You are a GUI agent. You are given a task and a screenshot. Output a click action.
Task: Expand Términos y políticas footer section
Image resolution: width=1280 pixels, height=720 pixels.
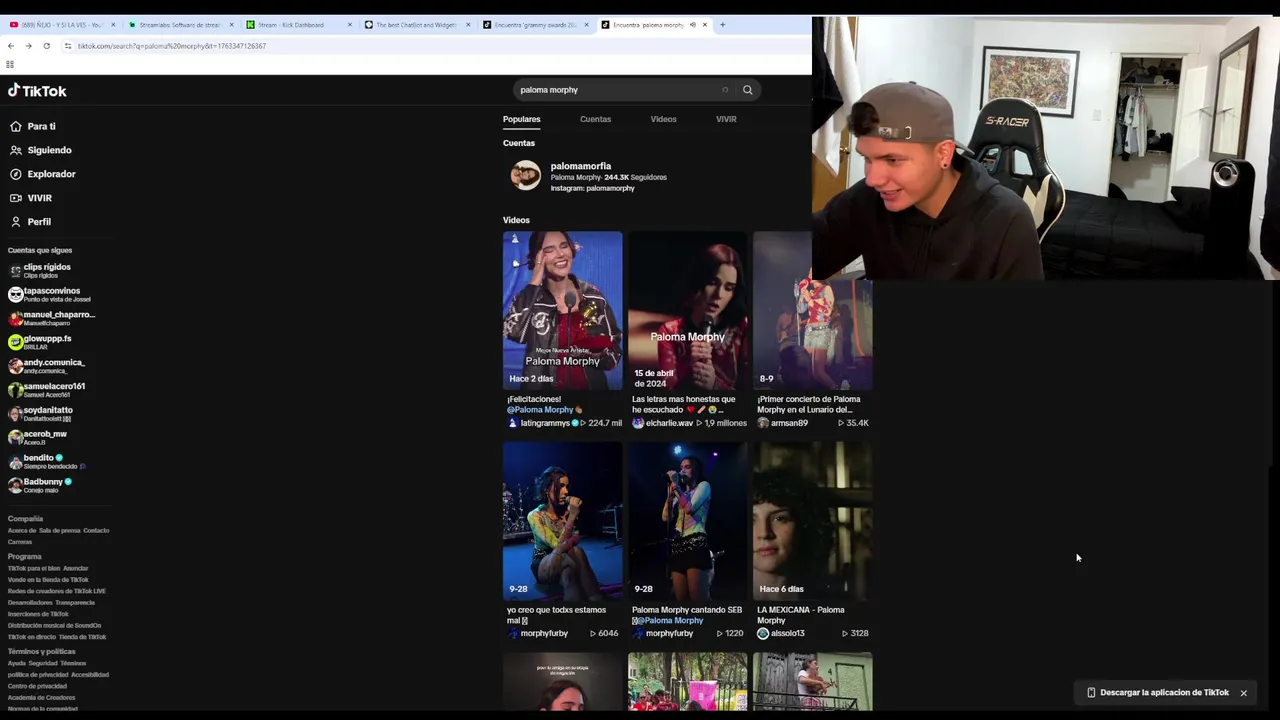(42, 652)
